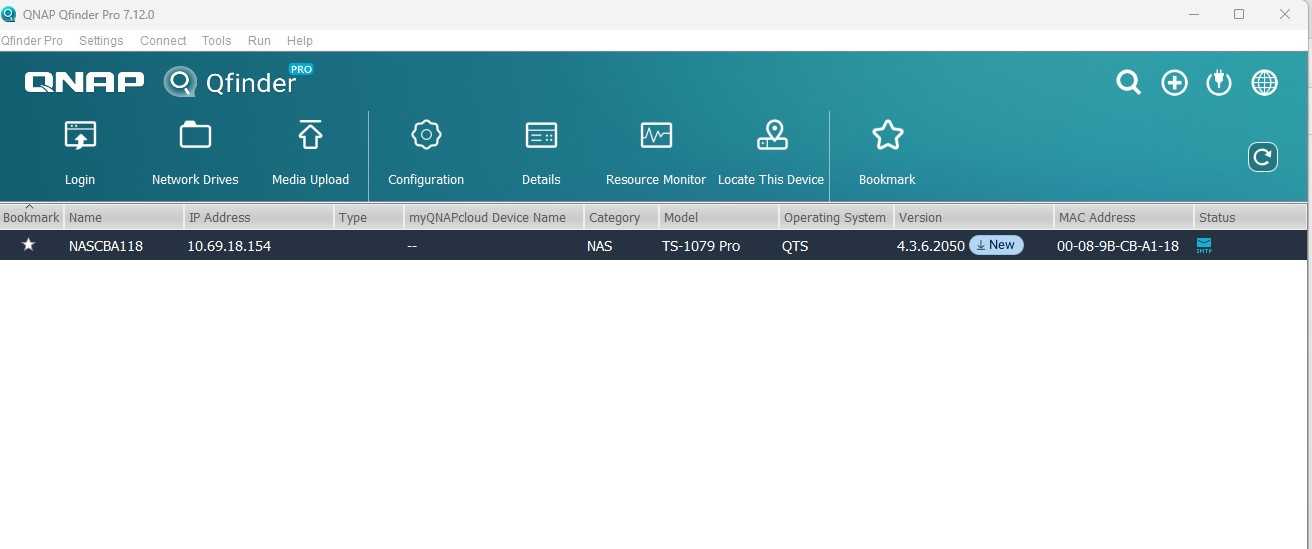The image size is (1312, 549).
Task: Click the QNAP Qfinder Pro logo
Action: click(168, 81)
